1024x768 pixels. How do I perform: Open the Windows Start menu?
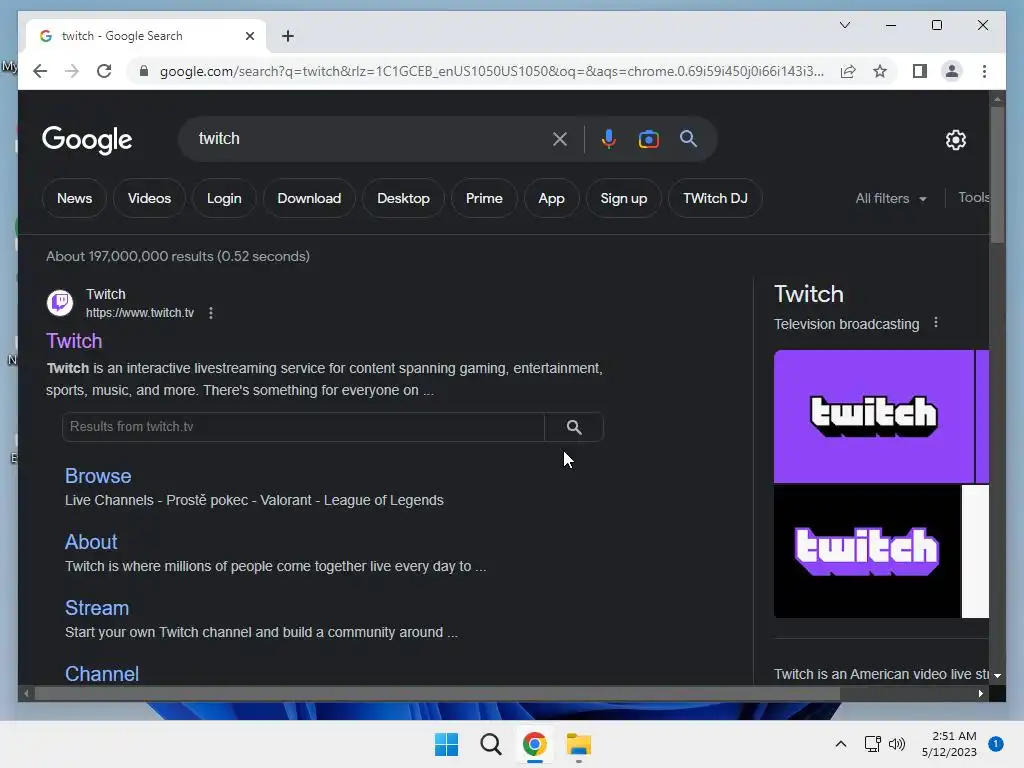tap(447, 744)
